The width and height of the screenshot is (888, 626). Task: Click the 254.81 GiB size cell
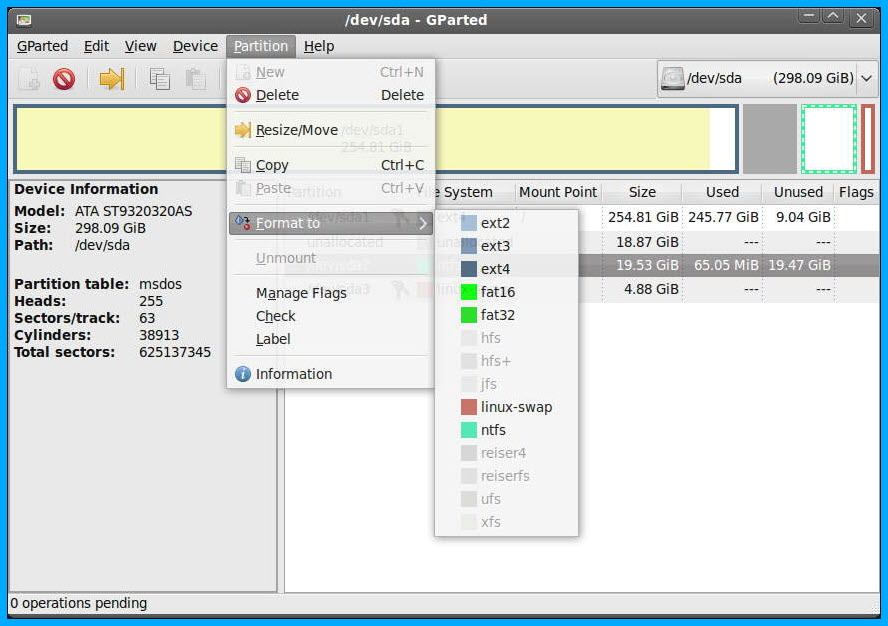(643, 217)
